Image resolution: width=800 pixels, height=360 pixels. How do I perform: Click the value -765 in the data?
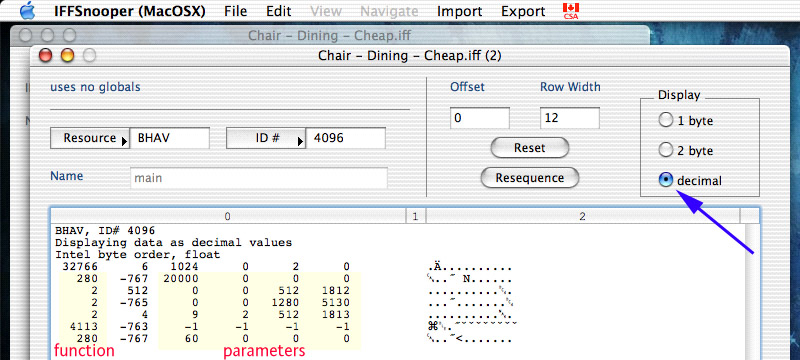point(134,302)
